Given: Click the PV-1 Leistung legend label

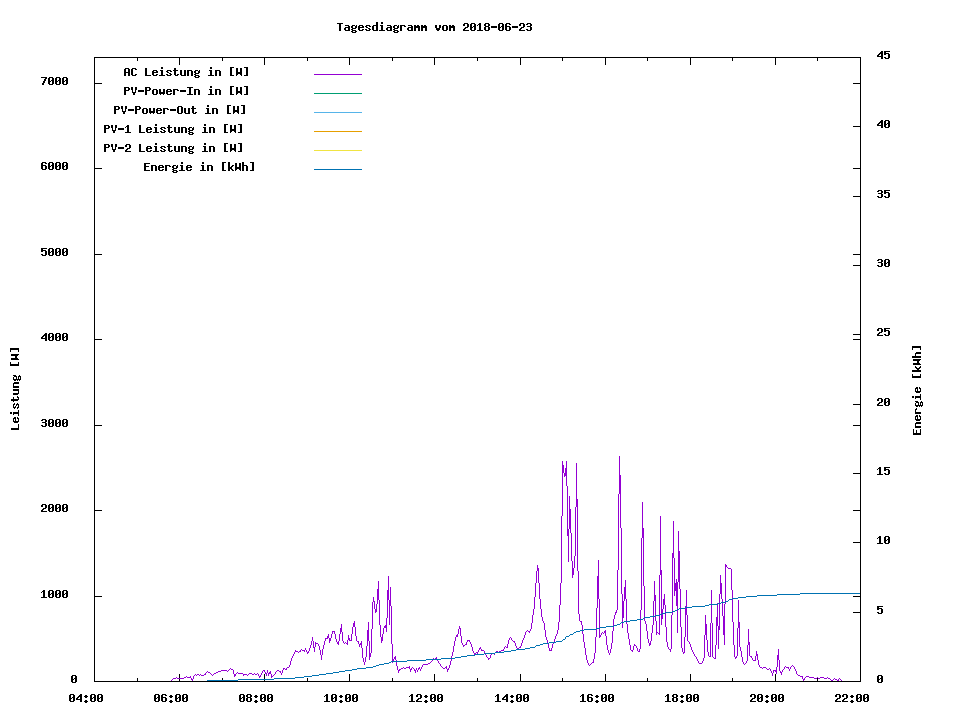Looking at the screenshot, I should pos(173,129).
